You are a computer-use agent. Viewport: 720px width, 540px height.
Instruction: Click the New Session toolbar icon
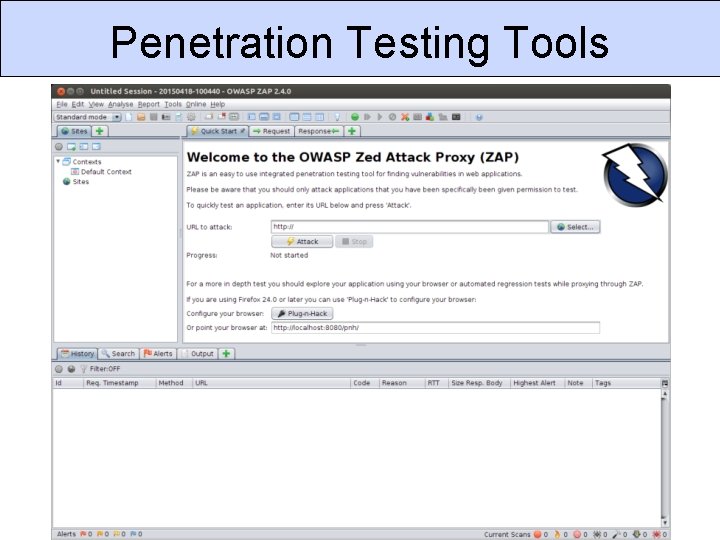(x=129, y=117)
